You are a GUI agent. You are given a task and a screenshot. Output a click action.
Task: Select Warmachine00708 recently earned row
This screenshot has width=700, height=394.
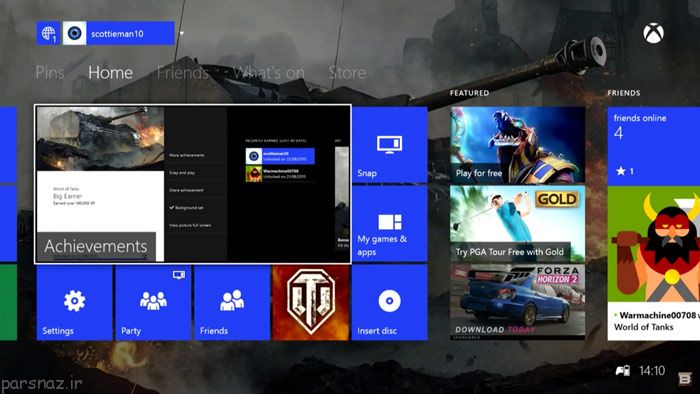click(x=280, y=174)
